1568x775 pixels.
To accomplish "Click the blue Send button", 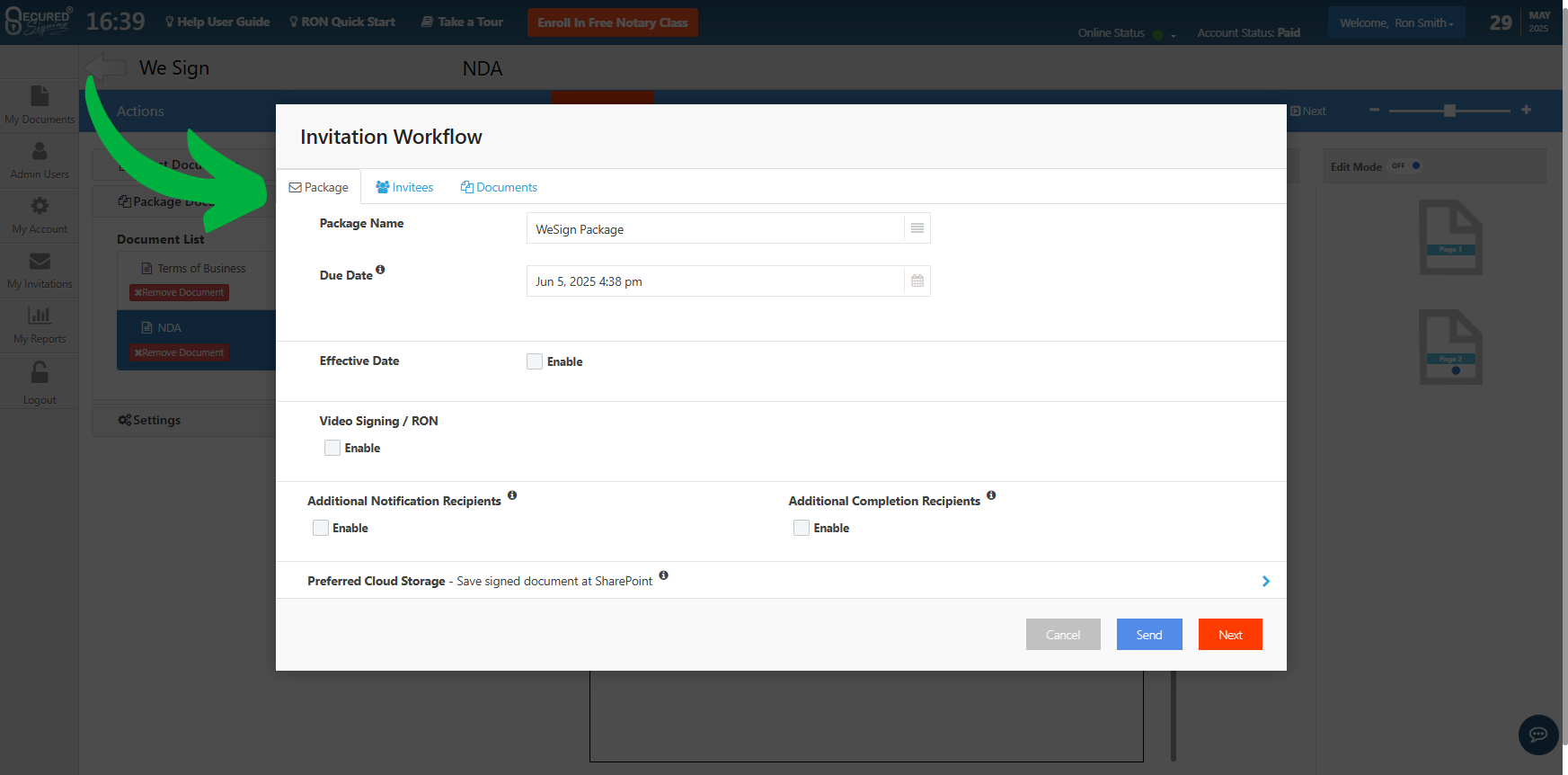I will point(1148,635).
